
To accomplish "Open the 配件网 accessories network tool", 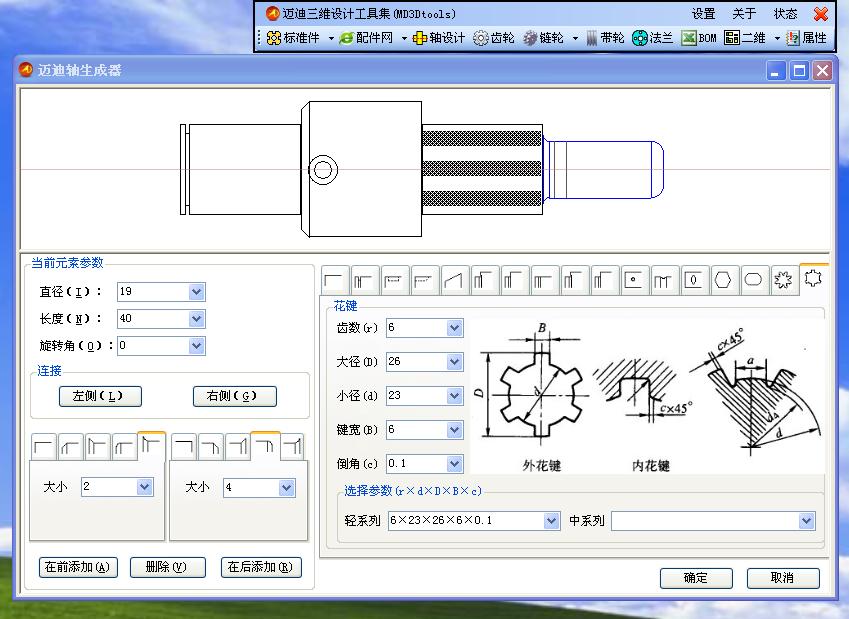I will pos(366,38).
